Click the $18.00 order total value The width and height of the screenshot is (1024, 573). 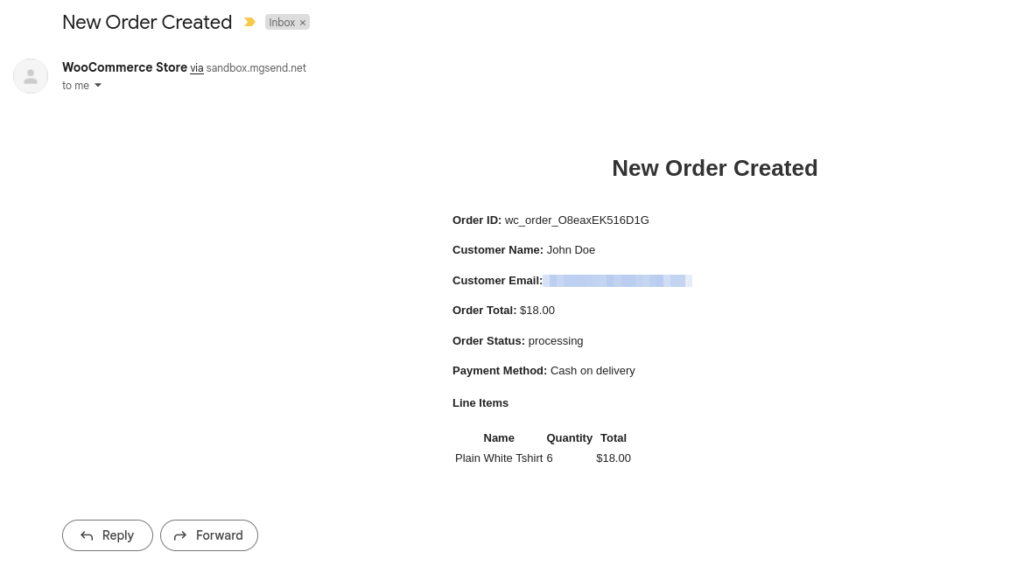(x=537, y=311)
